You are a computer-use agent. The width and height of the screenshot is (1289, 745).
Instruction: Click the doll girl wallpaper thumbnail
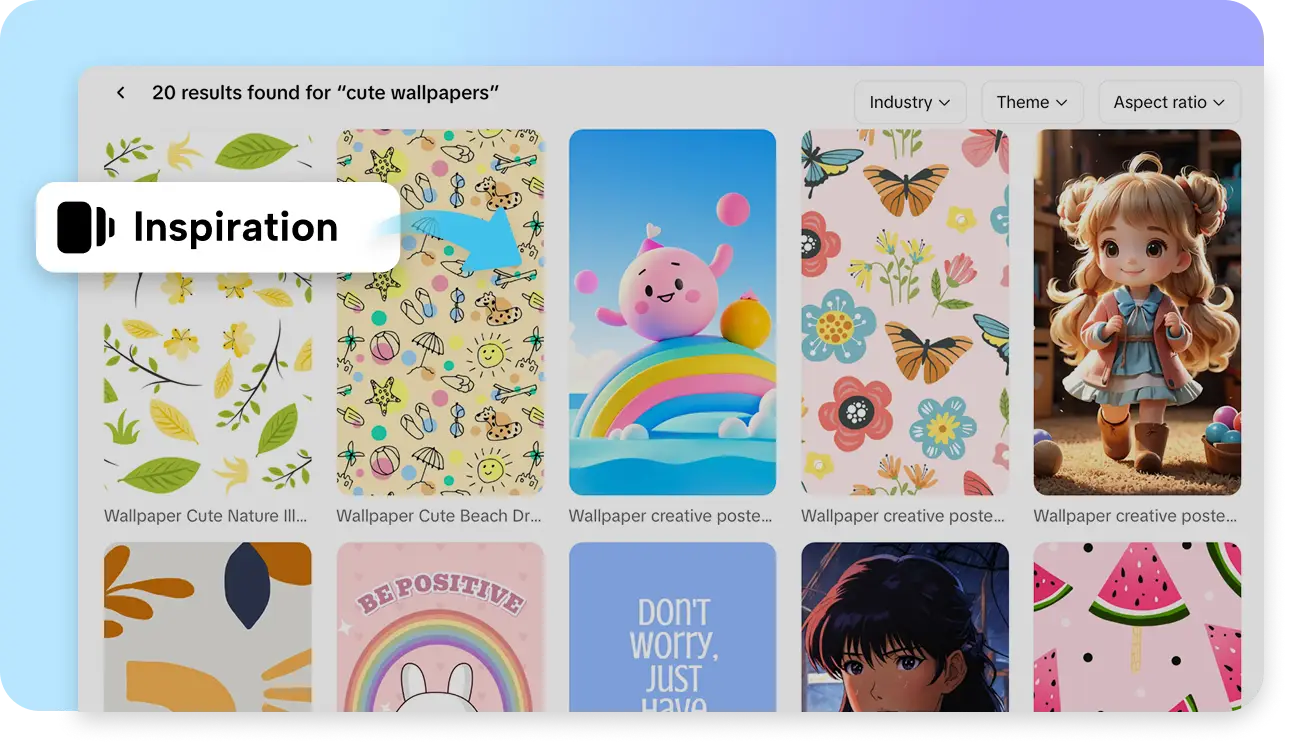[1137, 312]
